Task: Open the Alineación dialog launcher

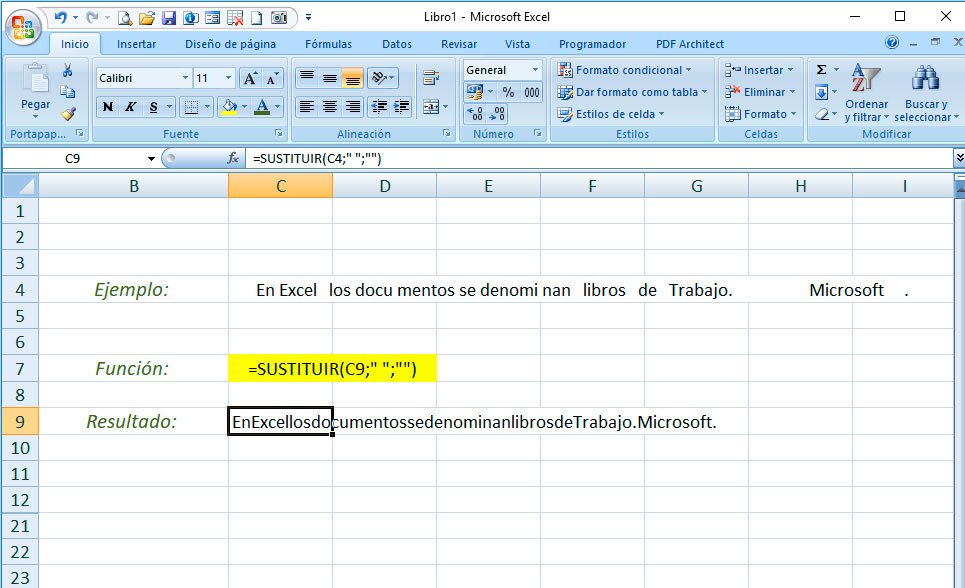Action: click(x=447, y=133)
